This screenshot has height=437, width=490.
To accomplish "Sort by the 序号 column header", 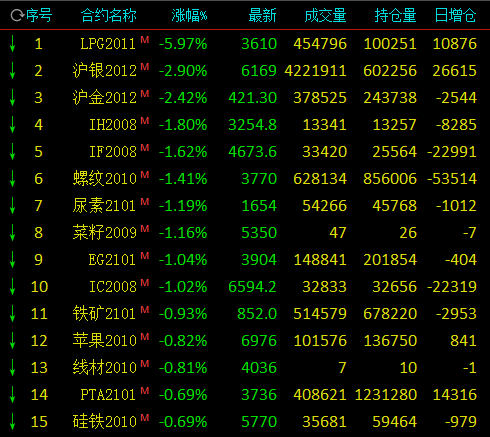I will pyautogui.click(x=39, y=15).
